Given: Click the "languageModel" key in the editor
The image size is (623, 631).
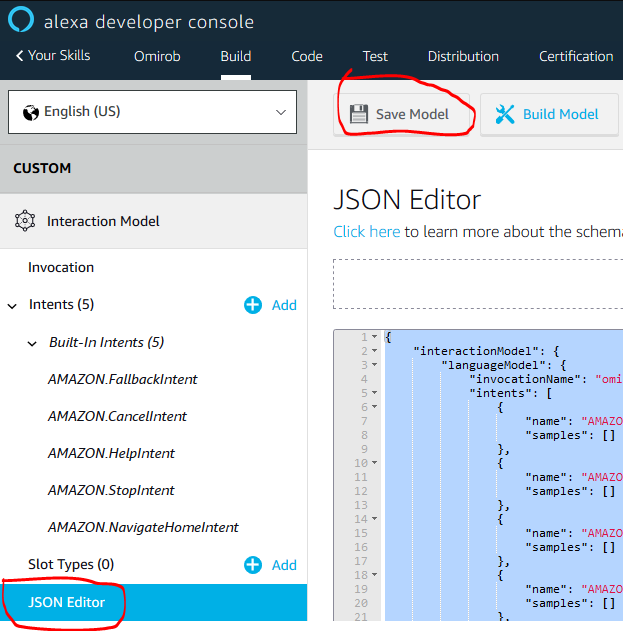Looking at the screenshot, I should pyautogui.click(x=497, y=365).
